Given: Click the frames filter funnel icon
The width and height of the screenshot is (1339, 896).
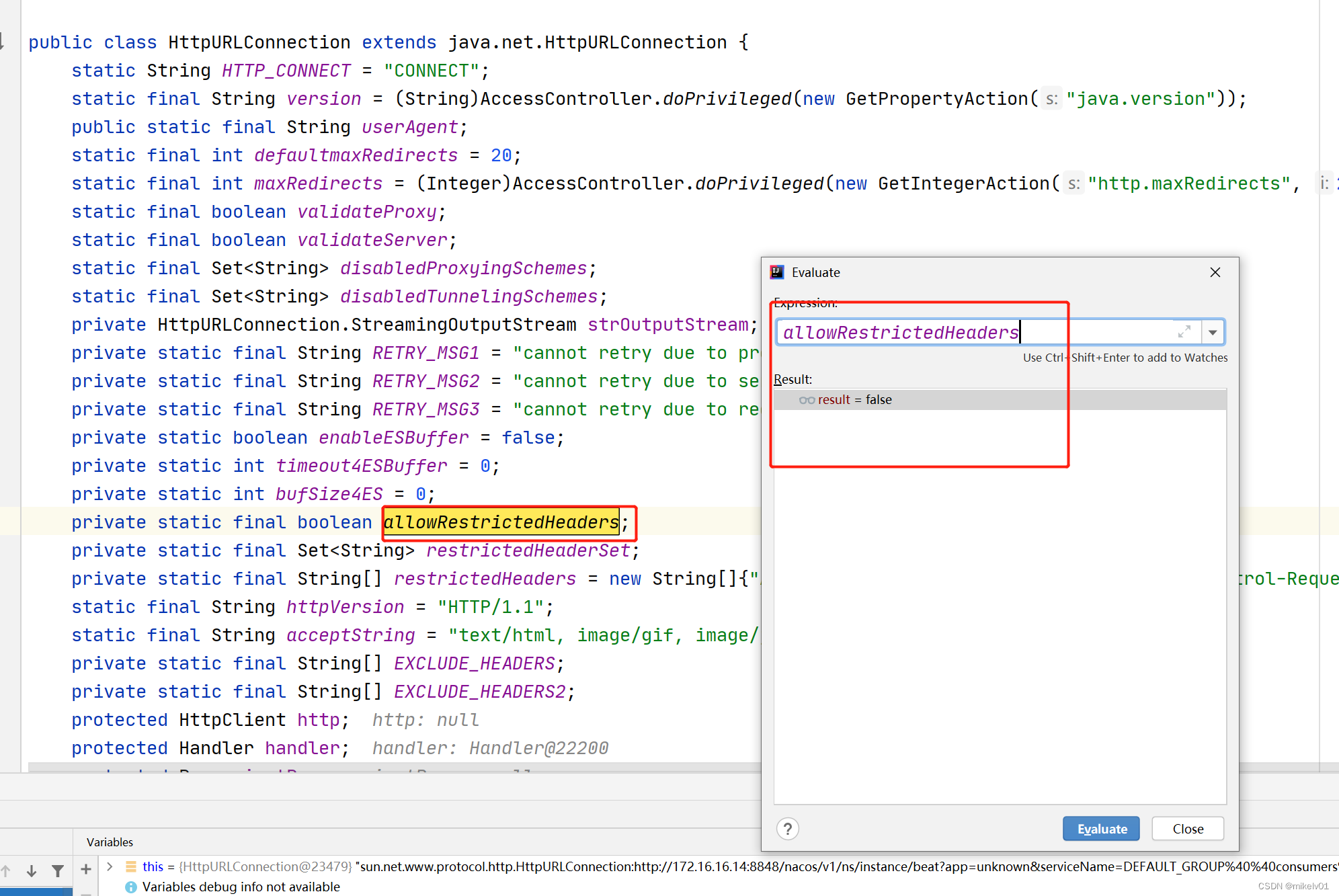Looking at the screenshot, I should (58, 871).
